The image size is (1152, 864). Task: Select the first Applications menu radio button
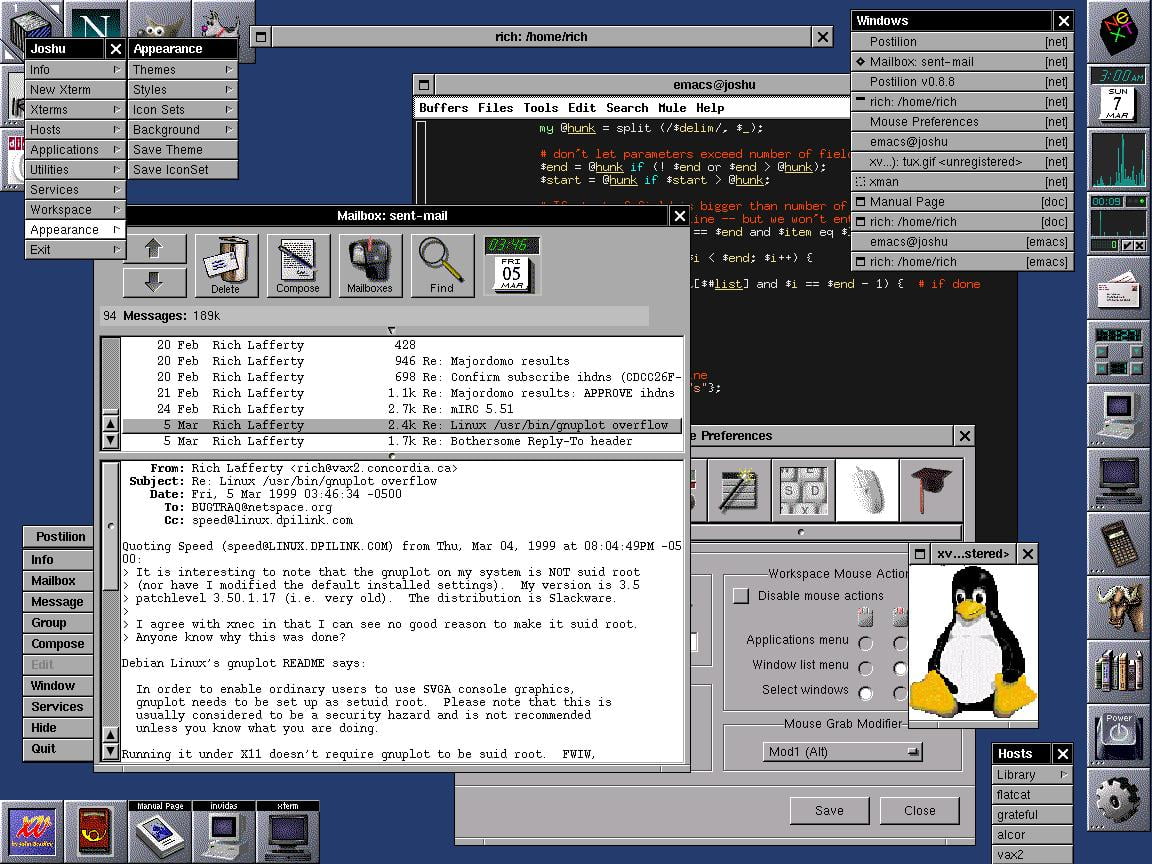pyautogui.click(x=865, y=641)
